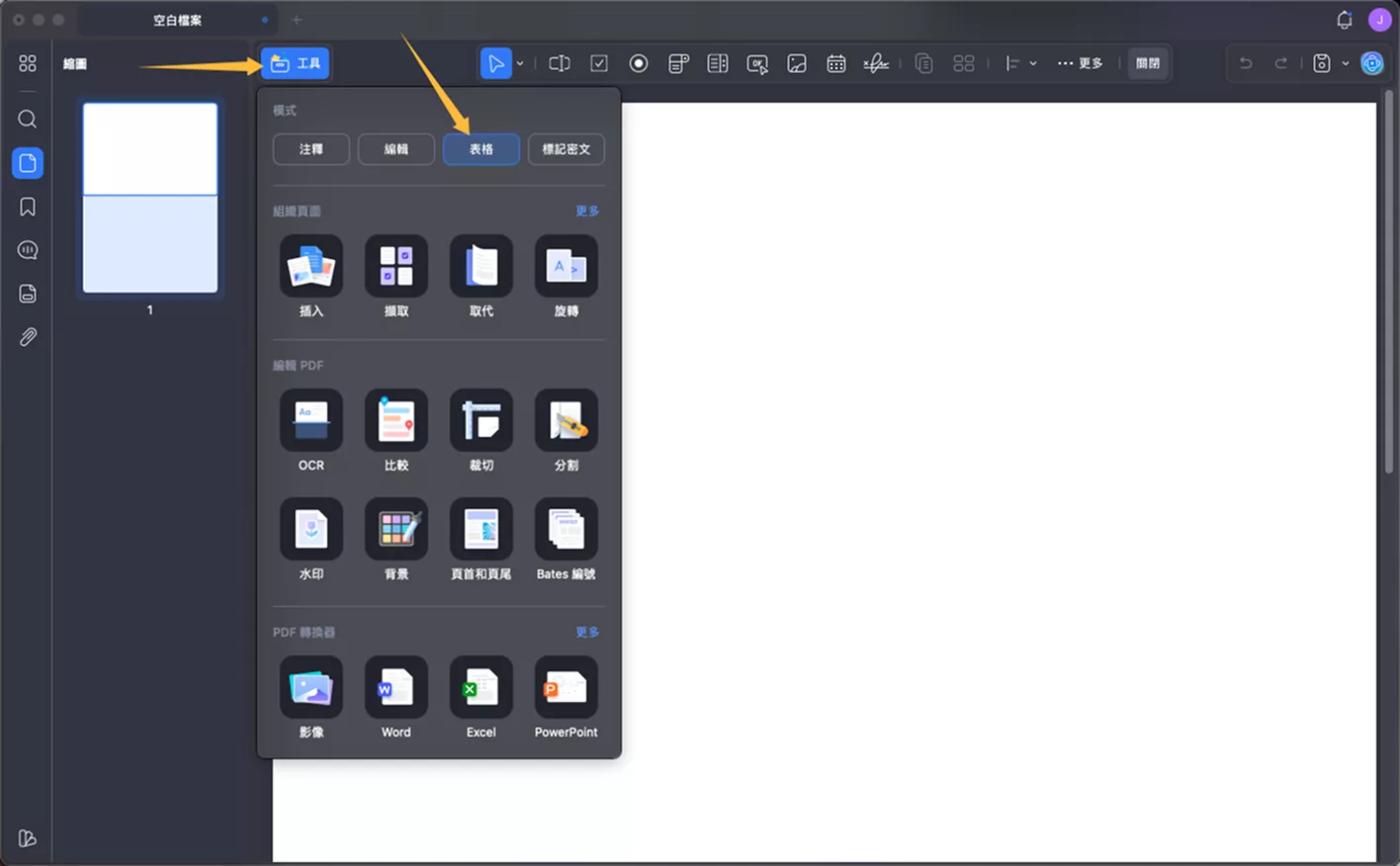Select the OK button form field tool

pos(757,63)
